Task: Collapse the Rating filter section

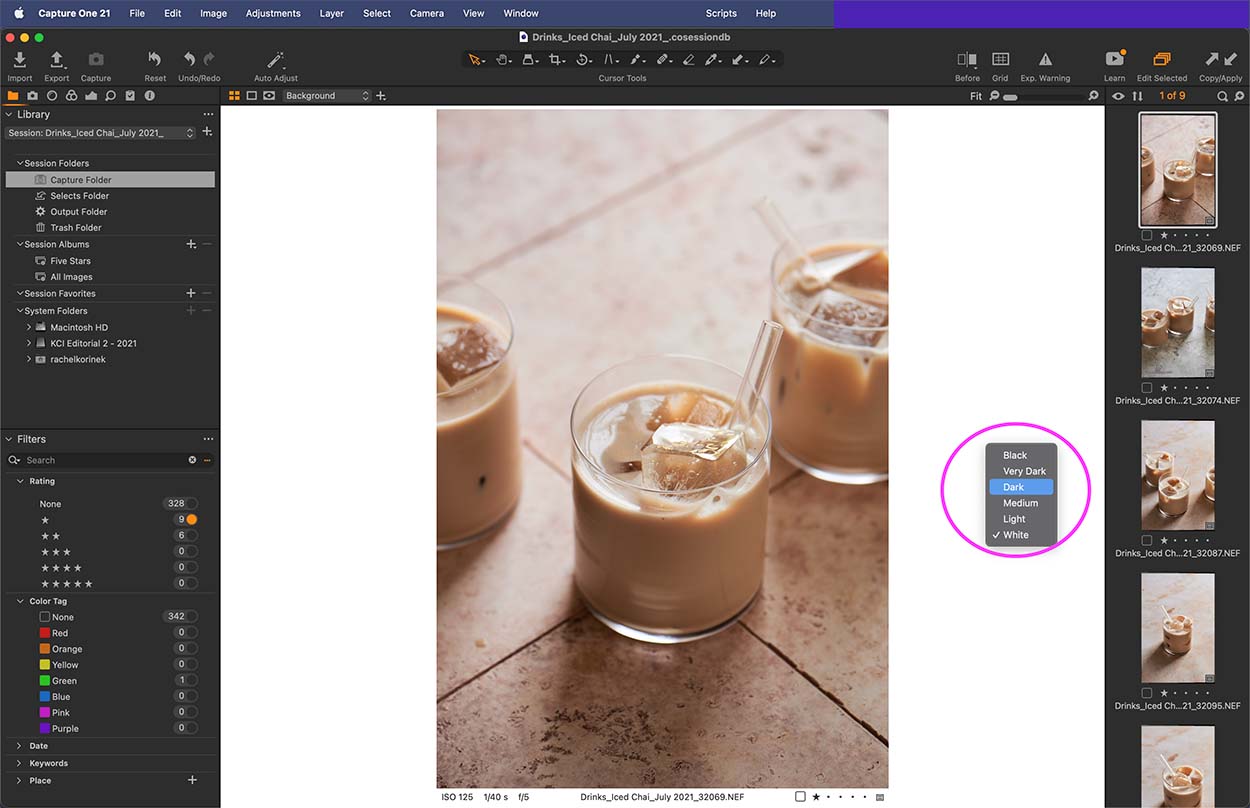Action: [x=22, y=481]
